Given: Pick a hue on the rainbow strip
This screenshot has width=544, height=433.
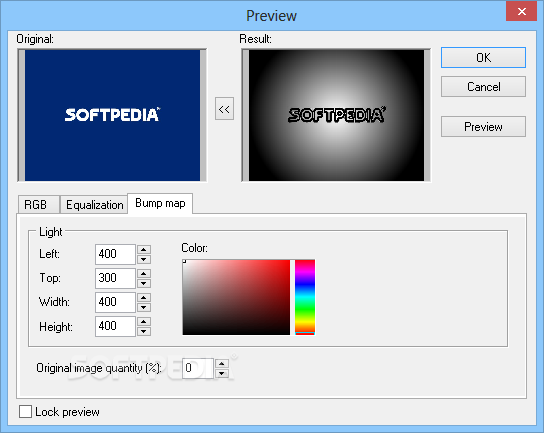Looking at the screenshot, I should [305, 297].
